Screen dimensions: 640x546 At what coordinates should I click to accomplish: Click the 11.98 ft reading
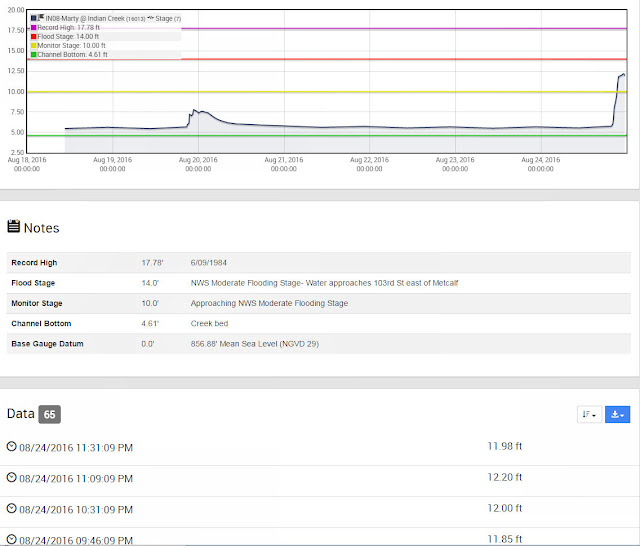coord(504,446)
